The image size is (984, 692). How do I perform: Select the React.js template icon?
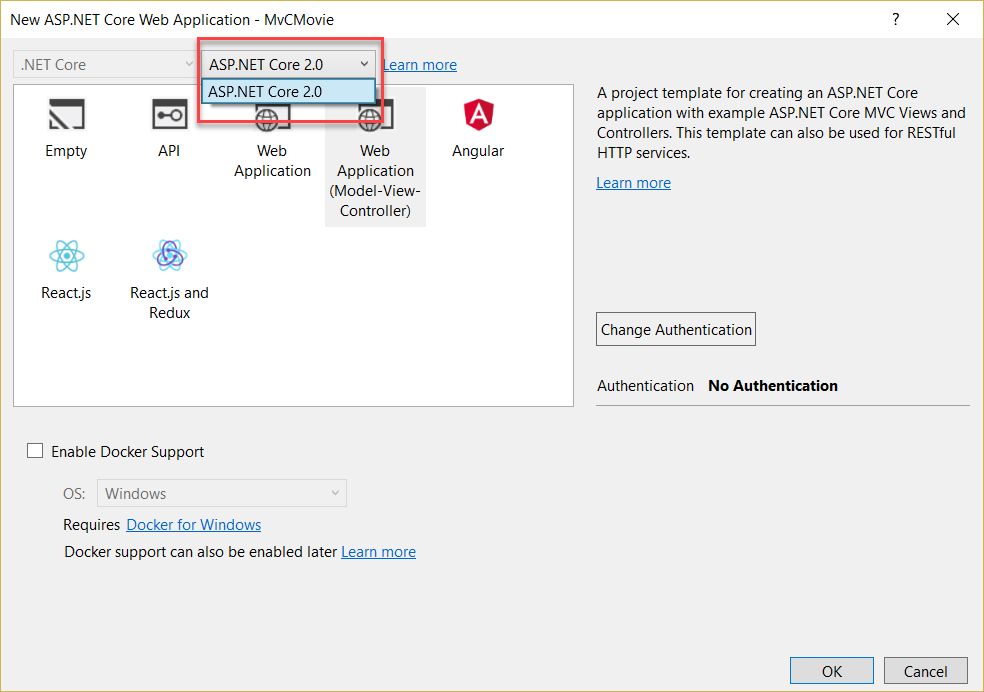click(x=67, y=256)
